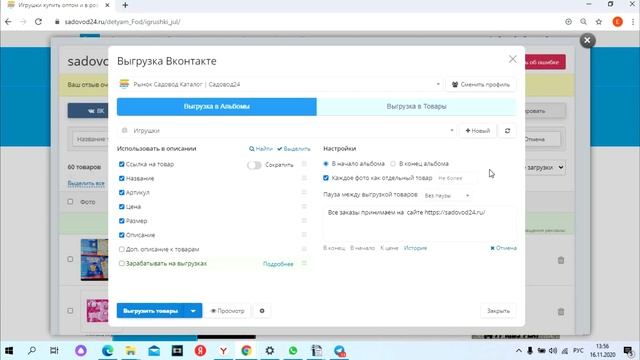Grab the drag handle on the Размер row

click(304, 220)
